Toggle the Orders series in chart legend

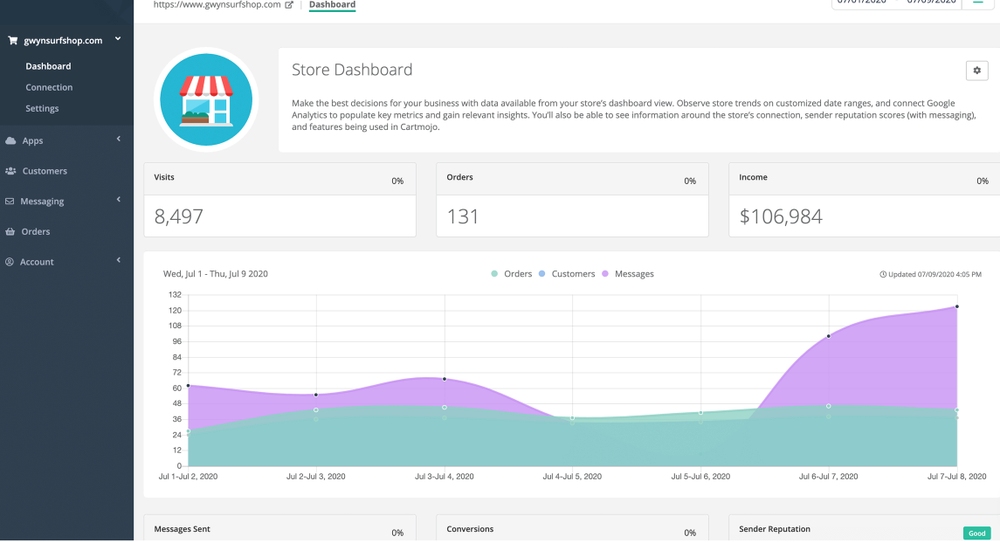pos(512,274)
